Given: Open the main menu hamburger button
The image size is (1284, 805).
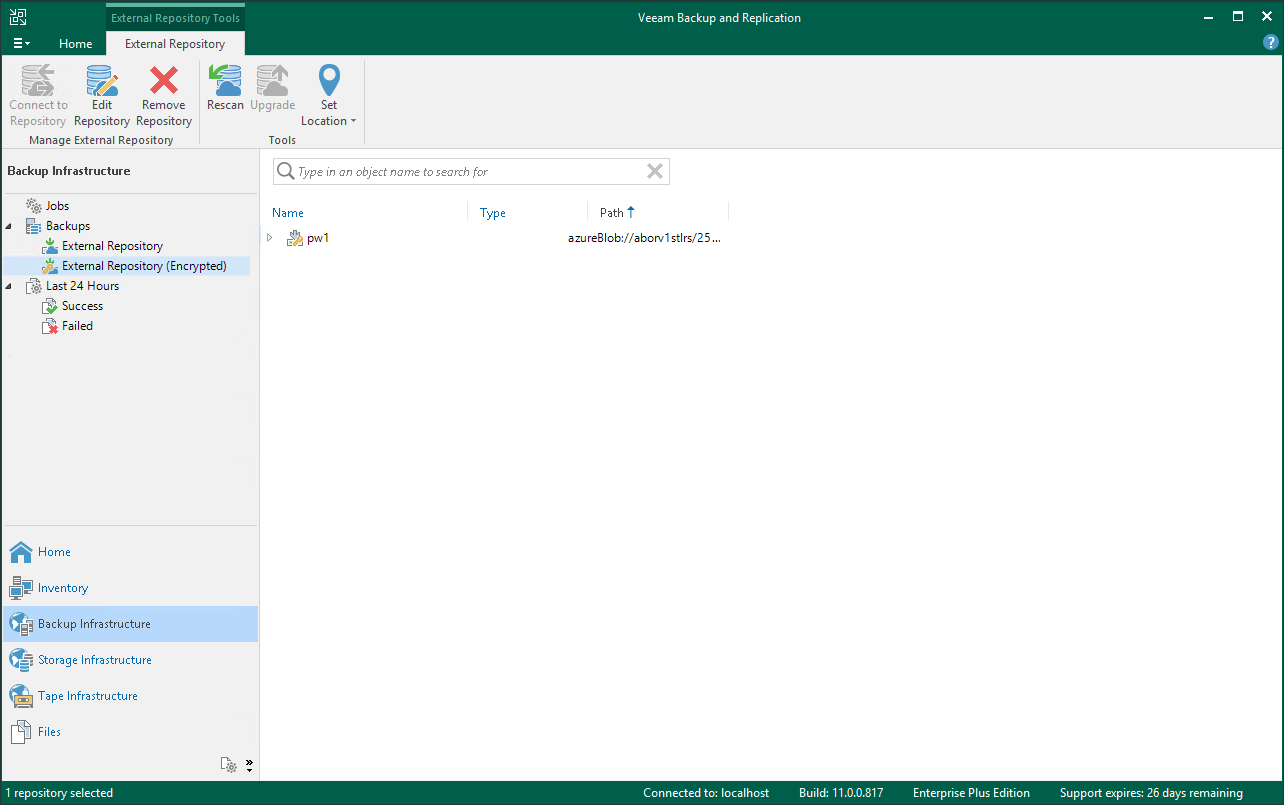Looking at the screenshot, I should tap(20, 42).
